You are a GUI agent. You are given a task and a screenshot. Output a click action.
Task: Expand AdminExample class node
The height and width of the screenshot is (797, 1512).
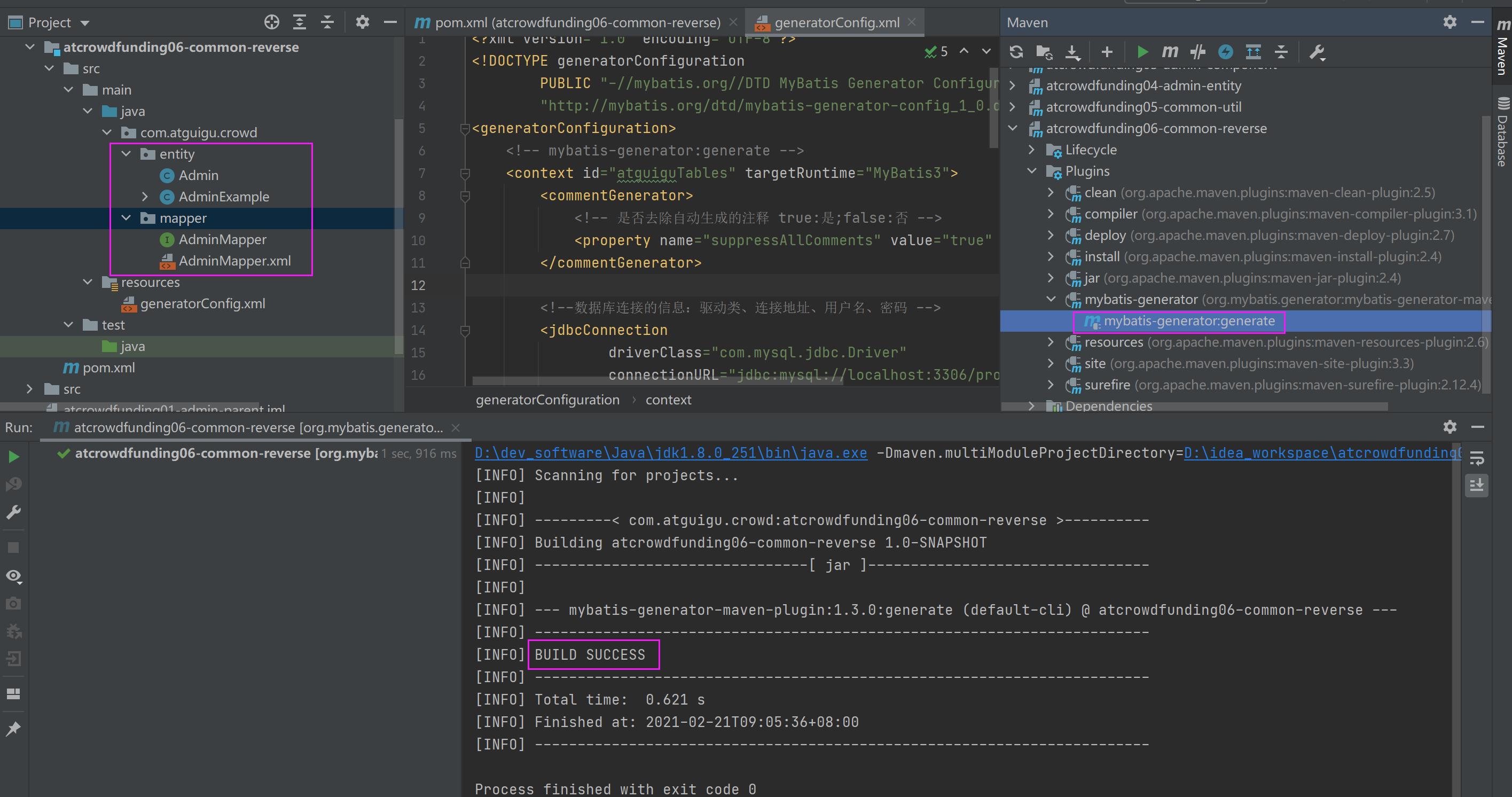(145, 197)
